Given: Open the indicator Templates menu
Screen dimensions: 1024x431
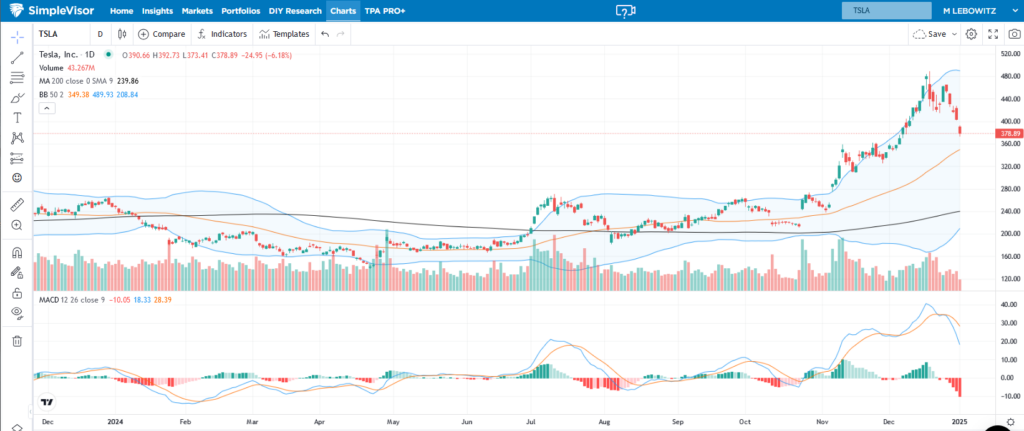Looking at the screenshot, I should [x=284, y=34].
